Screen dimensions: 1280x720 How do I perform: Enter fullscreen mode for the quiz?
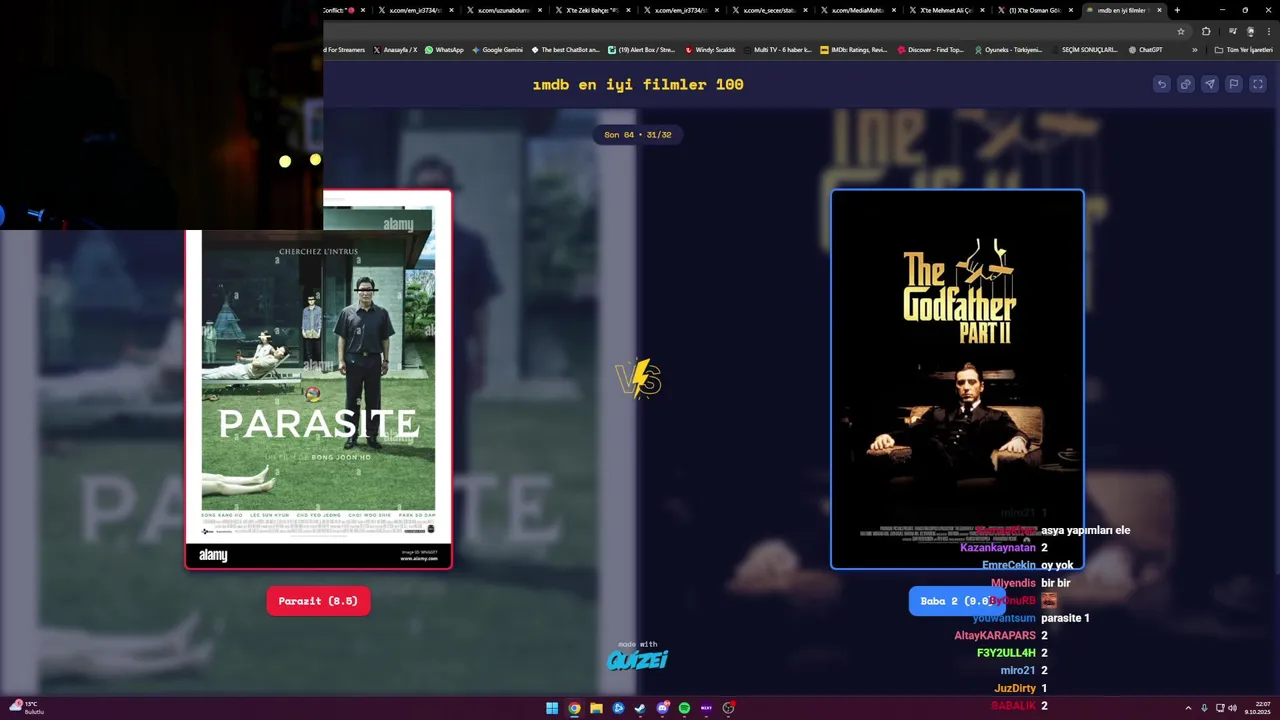point(1258,84)
